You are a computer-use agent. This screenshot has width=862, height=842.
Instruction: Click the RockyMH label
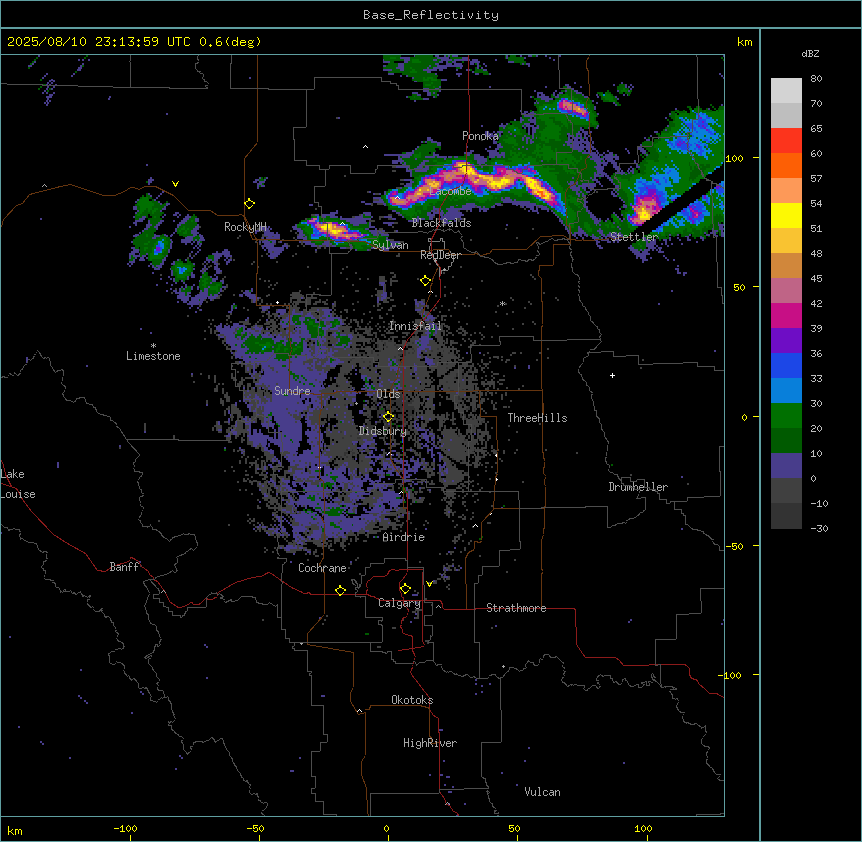pos(245,227)
